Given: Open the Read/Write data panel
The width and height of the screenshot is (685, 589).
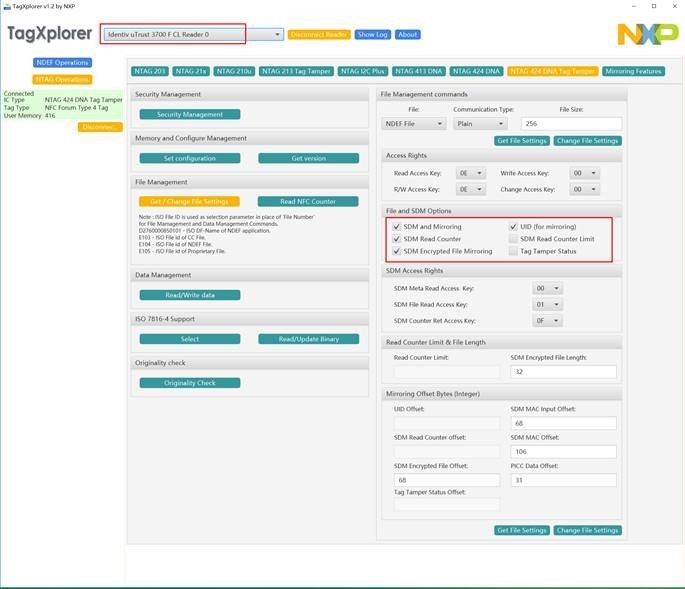Looking at the screenshot, I should (x=190, y=295).
